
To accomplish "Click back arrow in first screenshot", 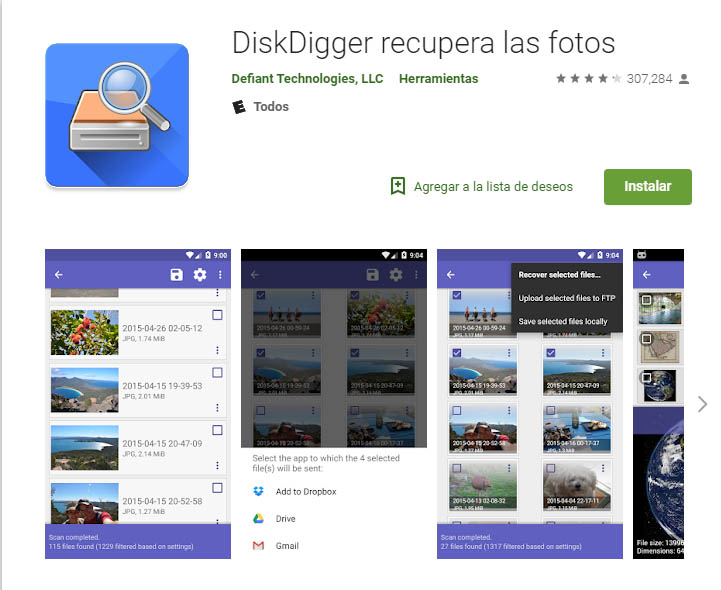I will point(58,275).
